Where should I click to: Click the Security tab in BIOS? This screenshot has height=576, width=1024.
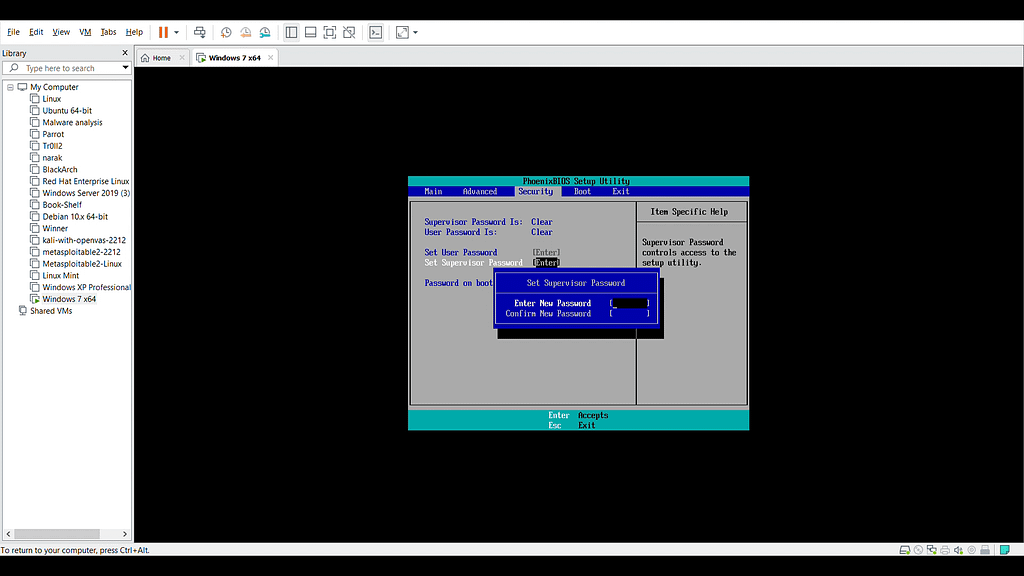536,191
